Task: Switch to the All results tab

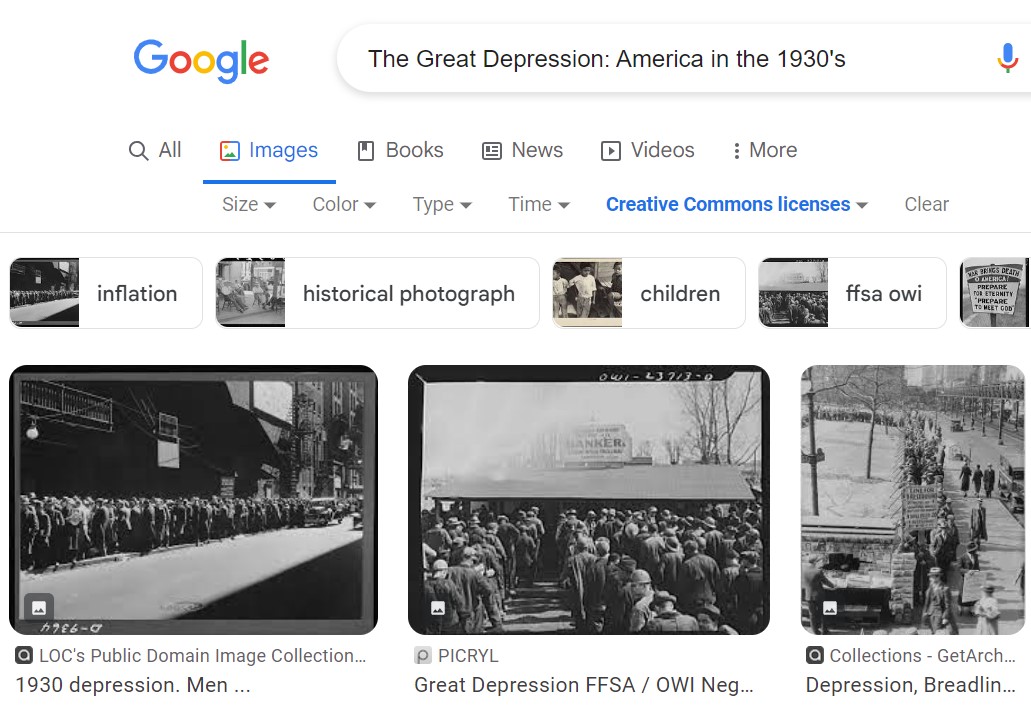Action: click(155, 151)
